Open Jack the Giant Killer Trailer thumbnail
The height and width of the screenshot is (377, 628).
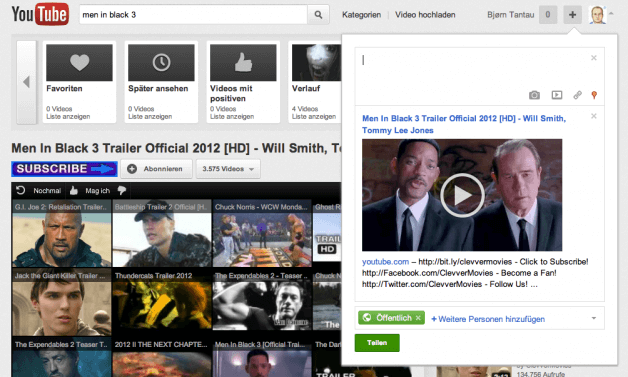pyautogui.click(x=62, y=303)
